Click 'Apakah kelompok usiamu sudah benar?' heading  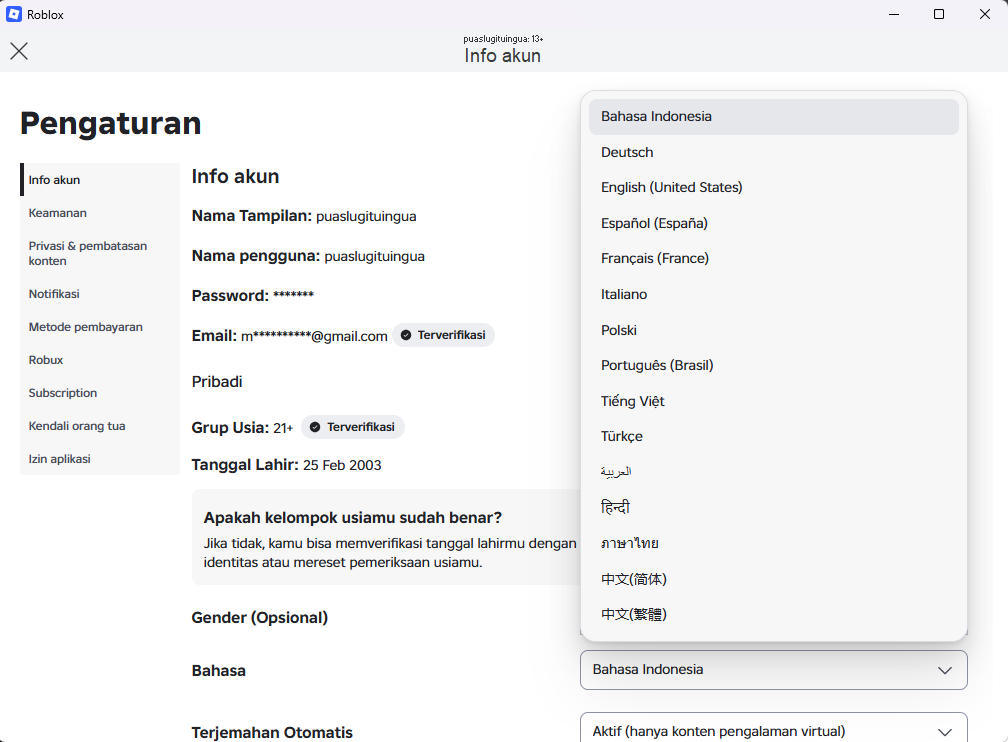point(353,518)
